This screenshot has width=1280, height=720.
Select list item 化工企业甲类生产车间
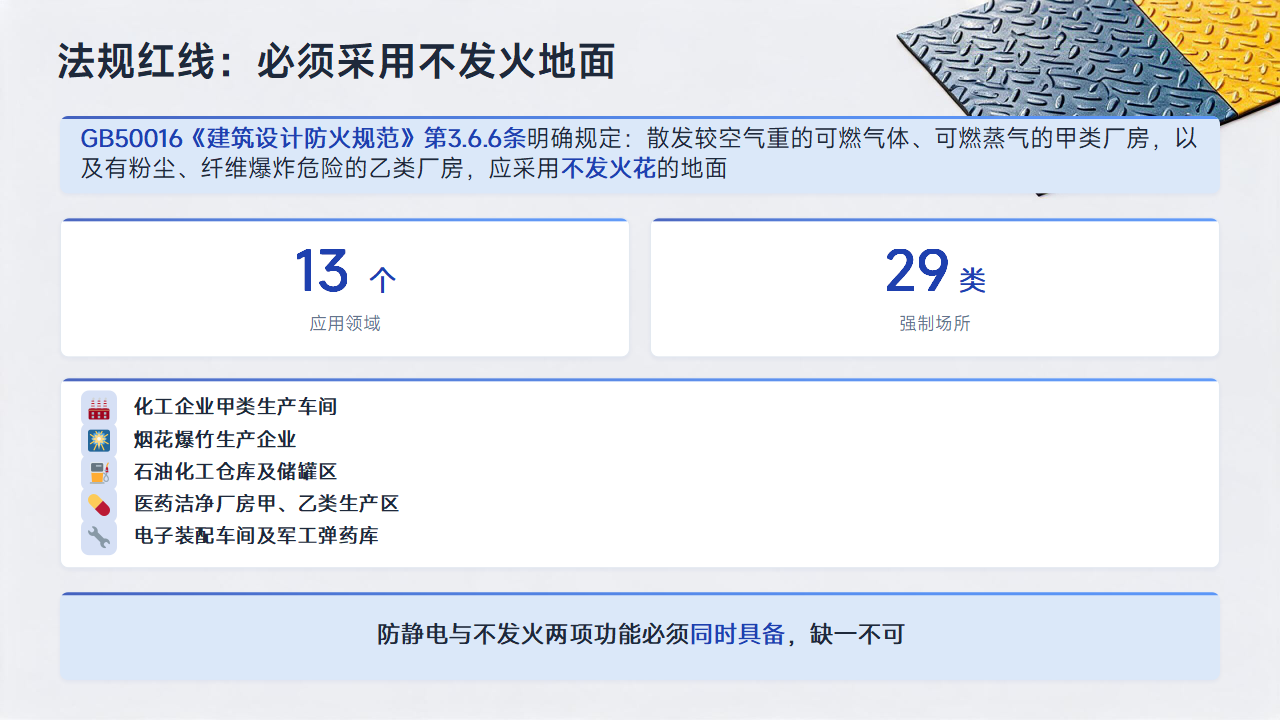tap(236, 407)
